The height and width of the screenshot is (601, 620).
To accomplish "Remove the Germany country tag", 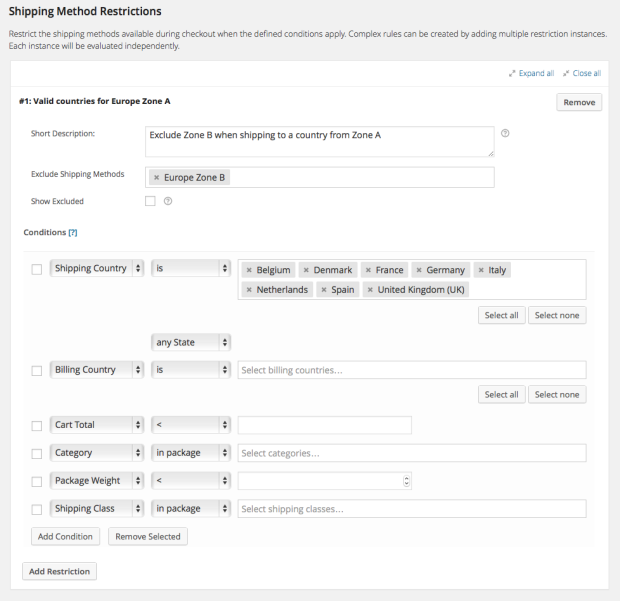I will (x=418, y=270).
